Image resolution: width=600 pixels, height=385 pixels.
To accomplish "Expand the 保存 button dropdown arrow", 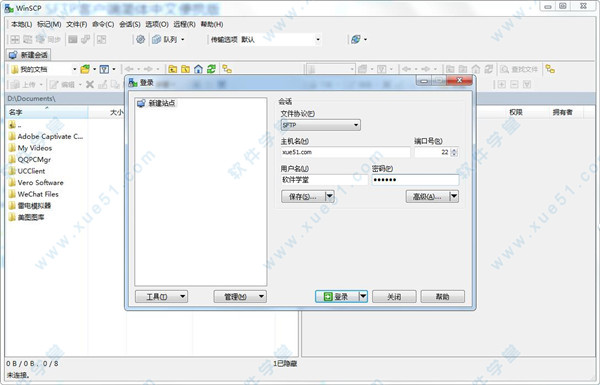I will pos(329,197).
